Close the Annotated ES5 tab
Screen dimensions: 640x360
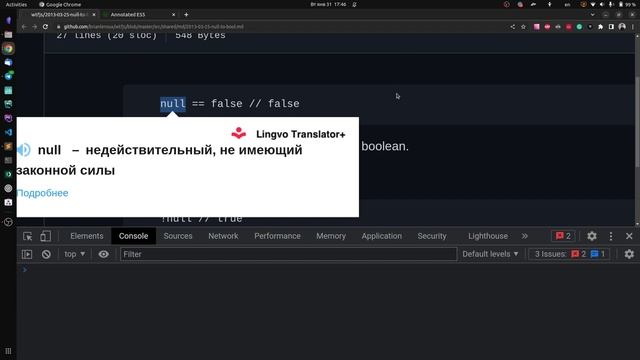(173, 14)
